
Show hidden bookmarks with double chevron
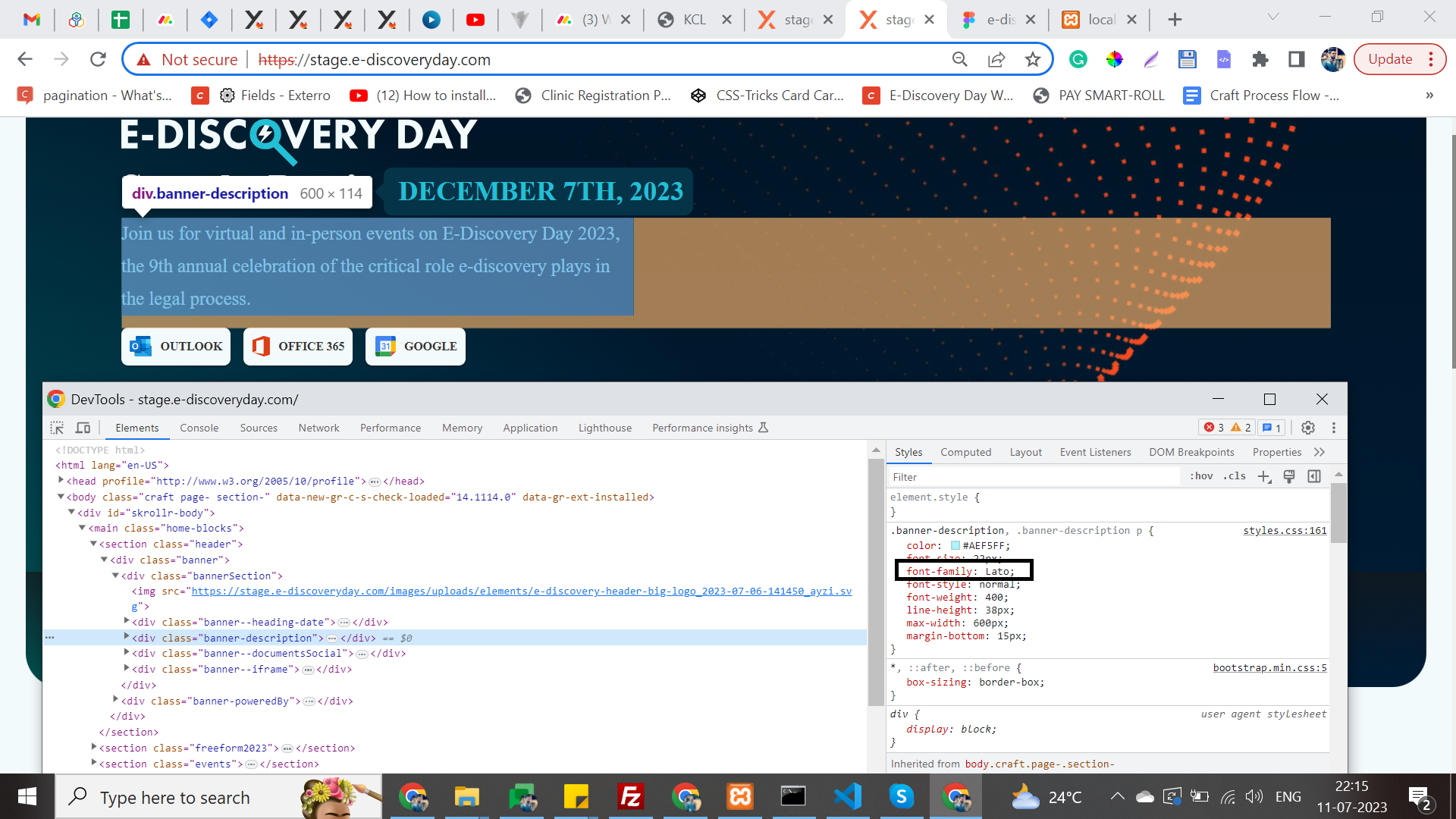(1429, 96)
